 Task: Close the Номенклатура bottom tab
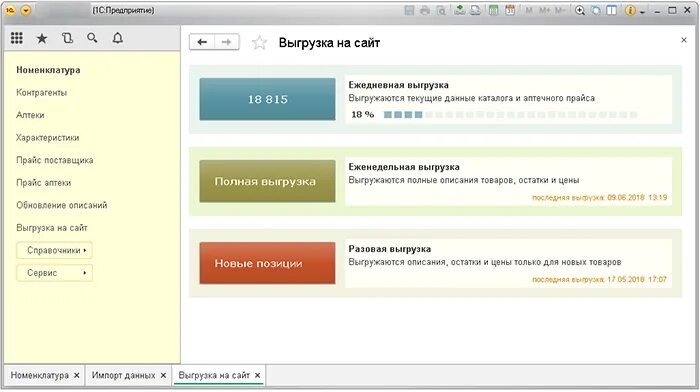tap(77, 375)
